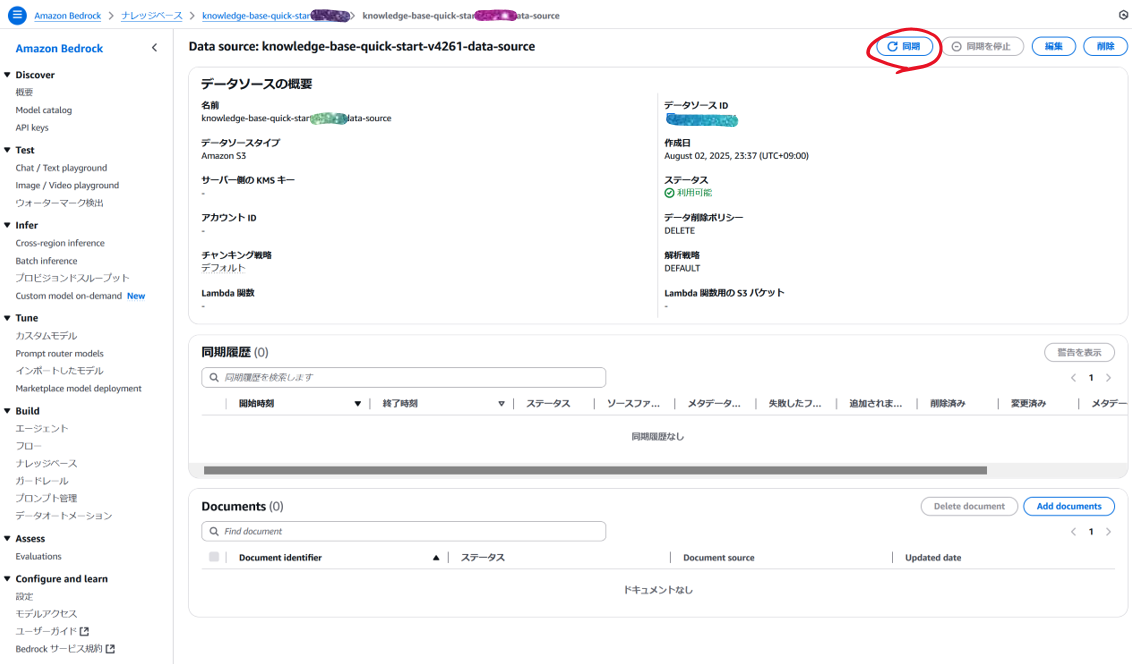Click the 同期を停止 button

coord(982,46)
